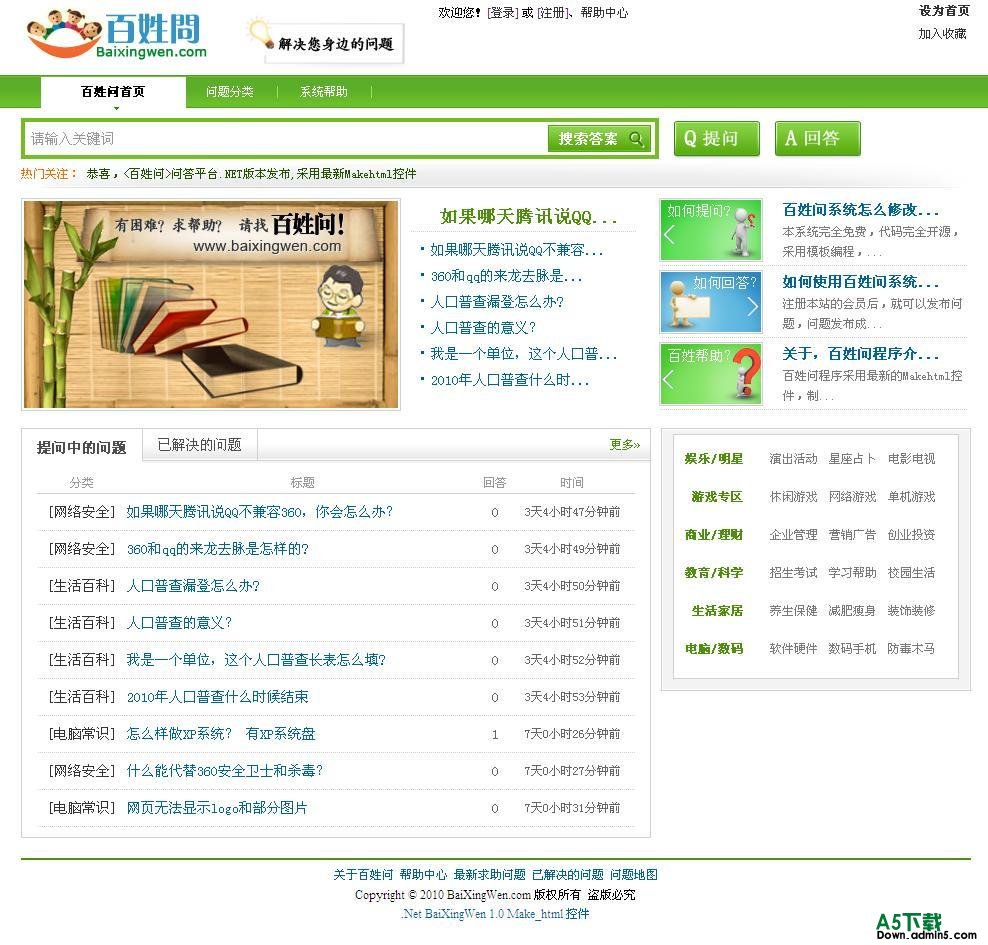This screenshot has height=945, width=988.
Task: Open the 如何回答? blue thumbnail
Action: tap(711, 302)
